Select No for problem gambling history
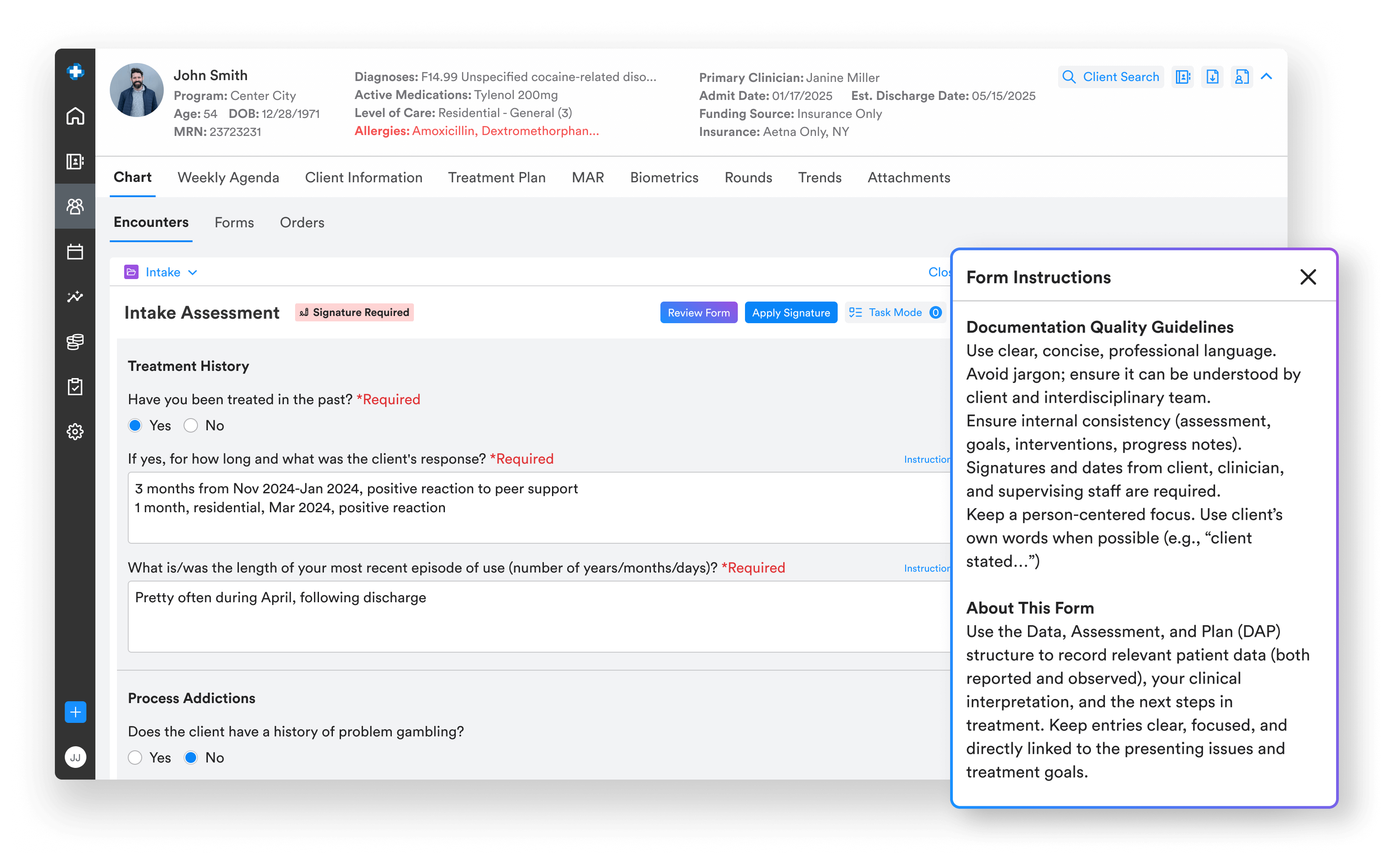Image resolution: width=1400 pixels, height=857 pixels. pyautogui.click(x=191, y=757)
